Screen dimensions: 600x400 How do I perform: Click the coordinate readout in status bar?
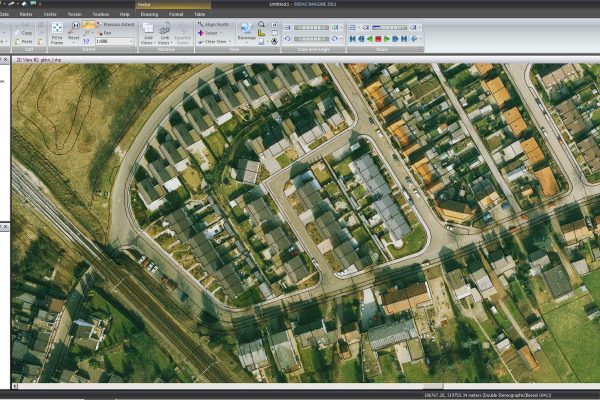click(x=487, y=395)
